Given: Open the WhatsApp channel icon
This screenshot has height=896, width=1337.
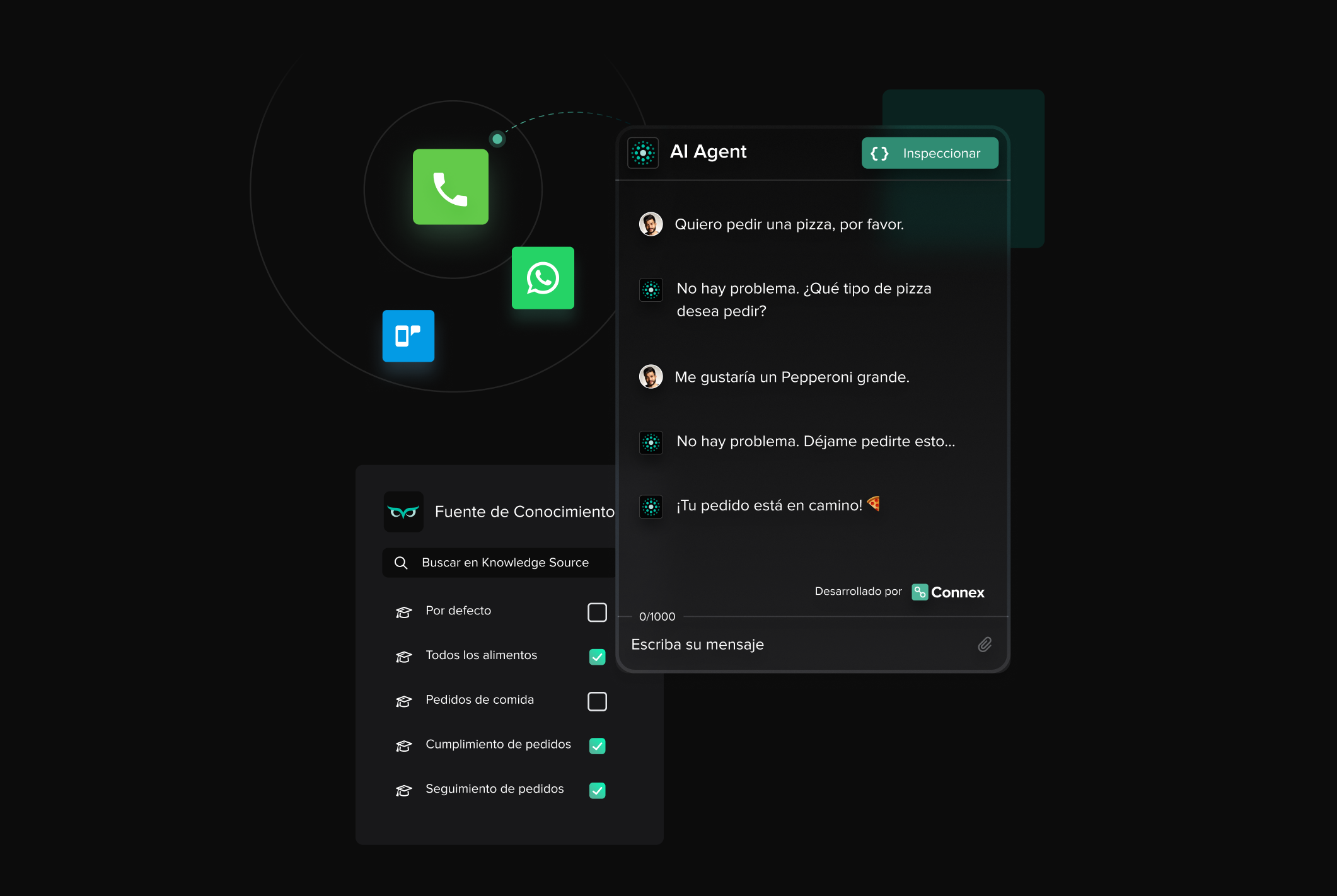Looking at the screenshot, I should pyautogui.click(x=543, y=278).
